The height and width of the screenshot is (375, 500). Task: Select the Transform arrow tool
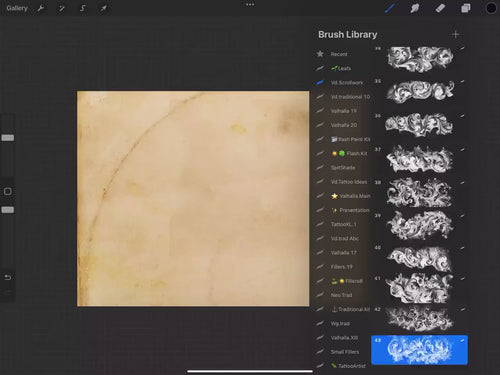click(103, 8)
